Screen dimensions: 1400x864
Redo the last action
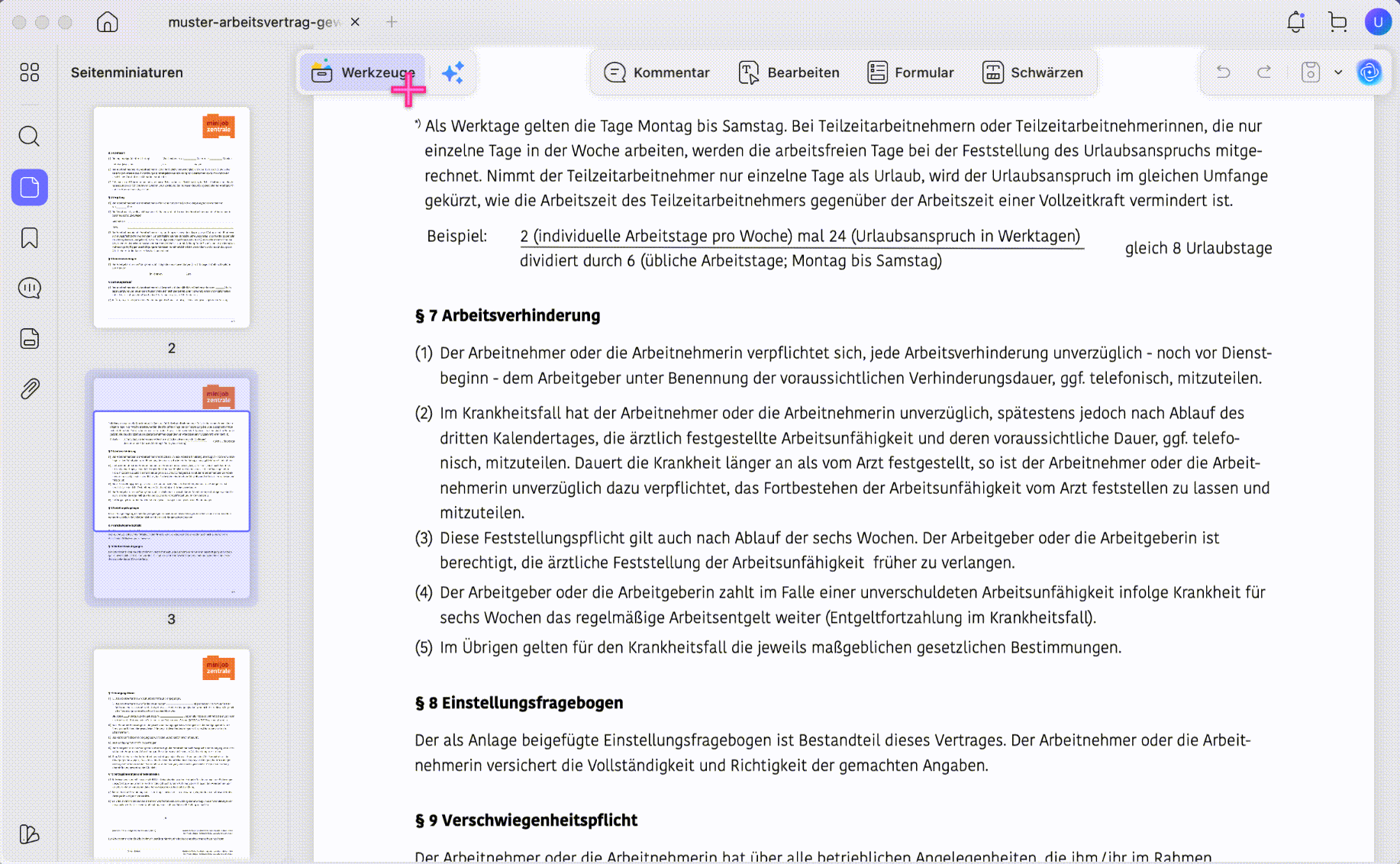1264,72
